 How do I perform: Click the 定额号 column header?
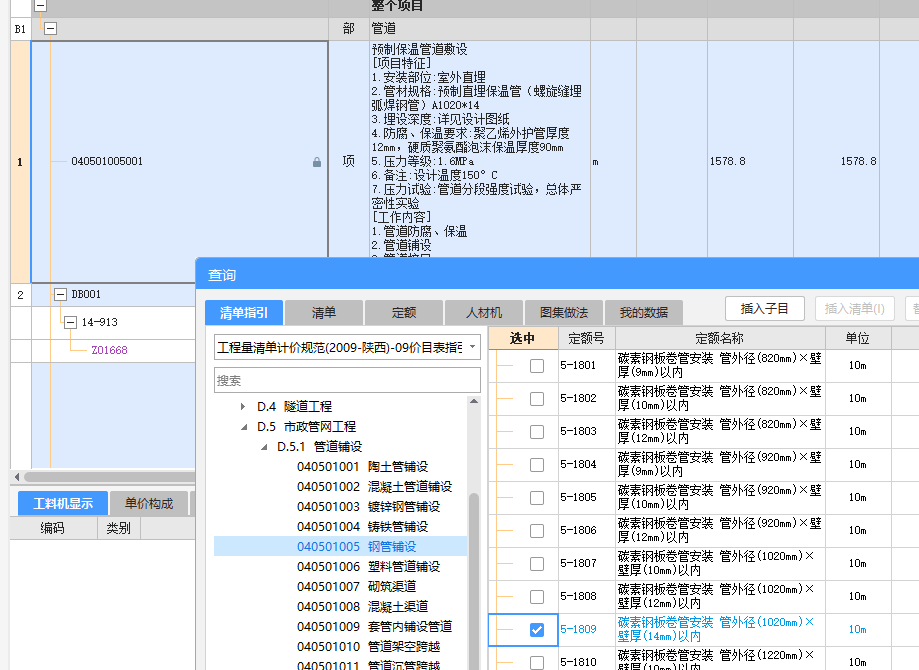pyautogui.click(x=586, y=338)
